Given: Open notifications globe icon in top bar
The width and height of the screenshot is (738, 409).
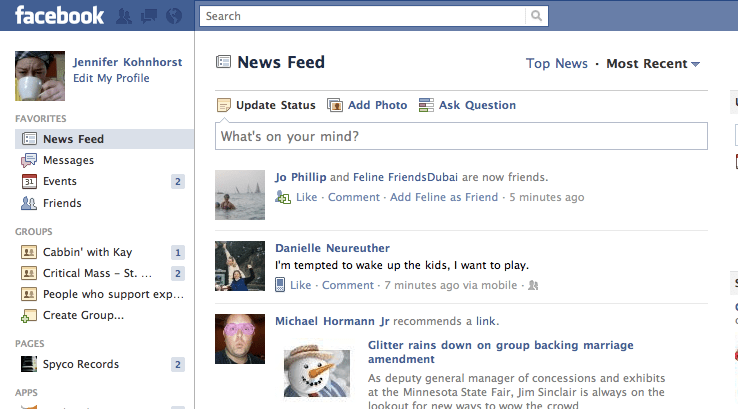Looking at the screenshot, I should click(x=174, y=16).
